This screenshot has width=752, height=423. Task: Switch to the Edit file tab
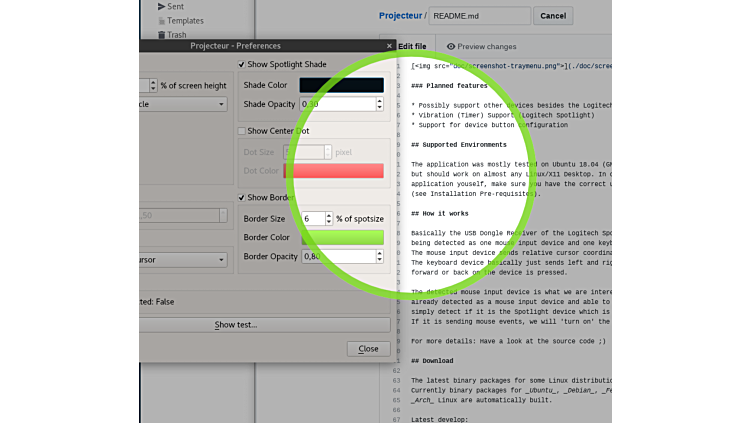tap(411, 46)
